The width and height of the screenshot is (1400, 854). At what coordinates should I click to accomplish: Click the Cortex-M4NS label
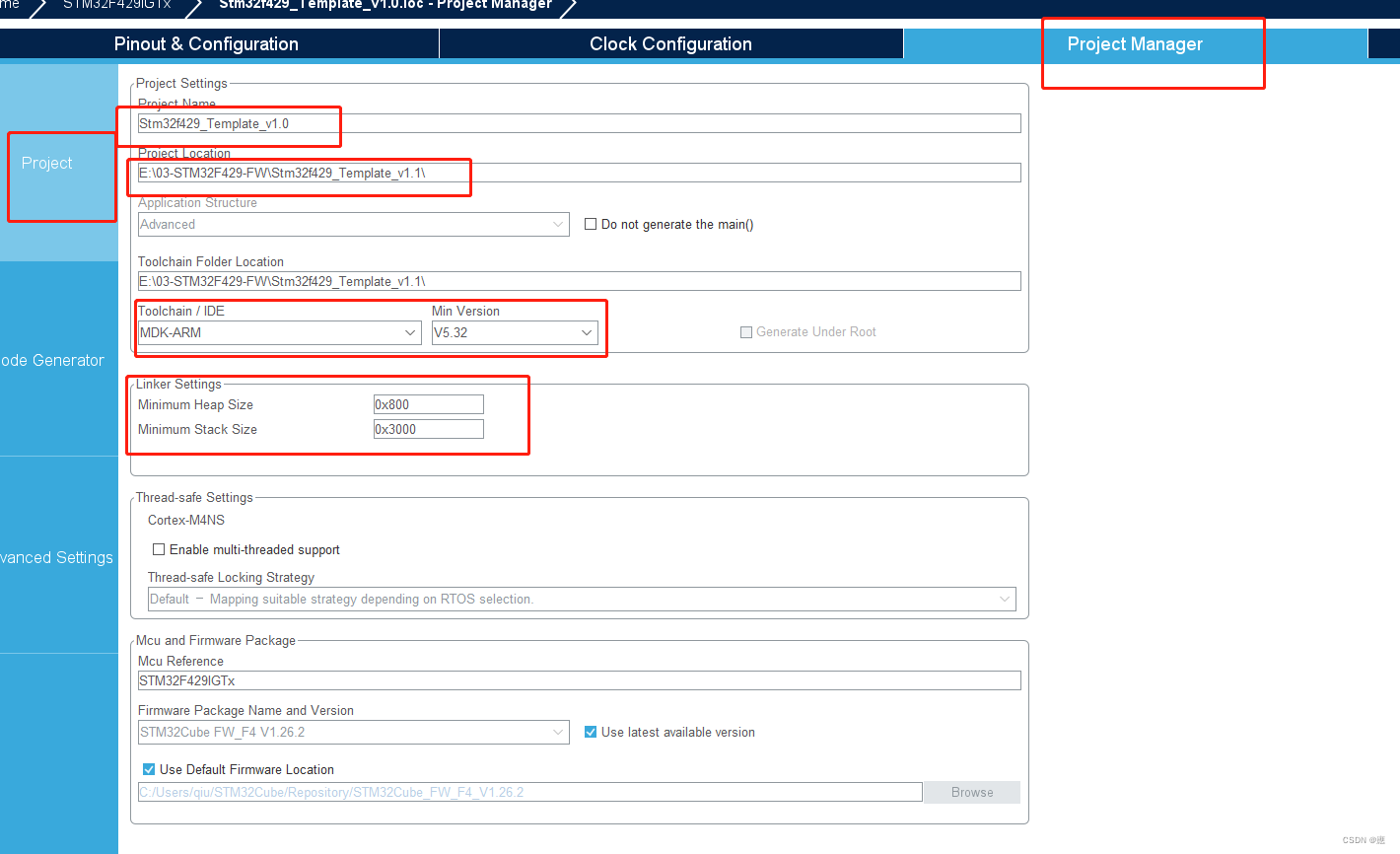tap(186, 520)
